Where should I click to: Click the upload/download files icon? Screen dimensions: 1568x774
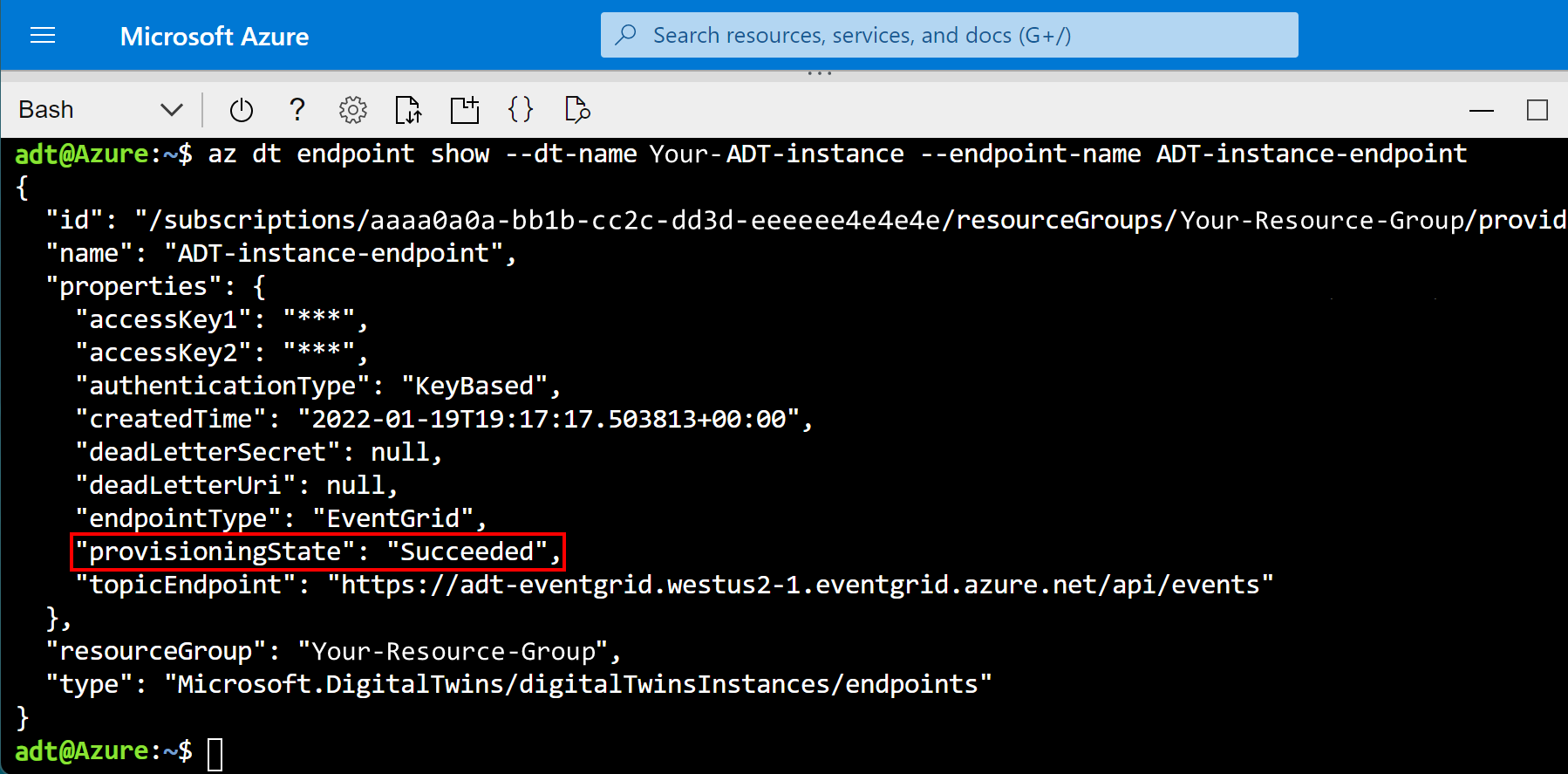coord(408,110)
